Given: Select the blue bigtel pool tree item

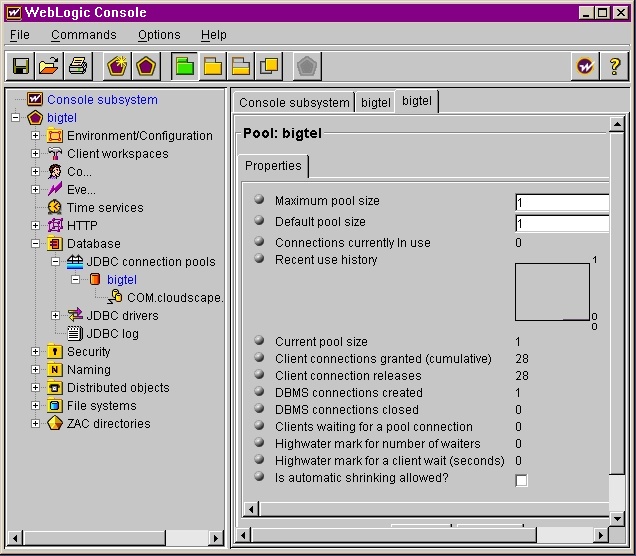Looking at the screenshot, I should coord(122,279).
